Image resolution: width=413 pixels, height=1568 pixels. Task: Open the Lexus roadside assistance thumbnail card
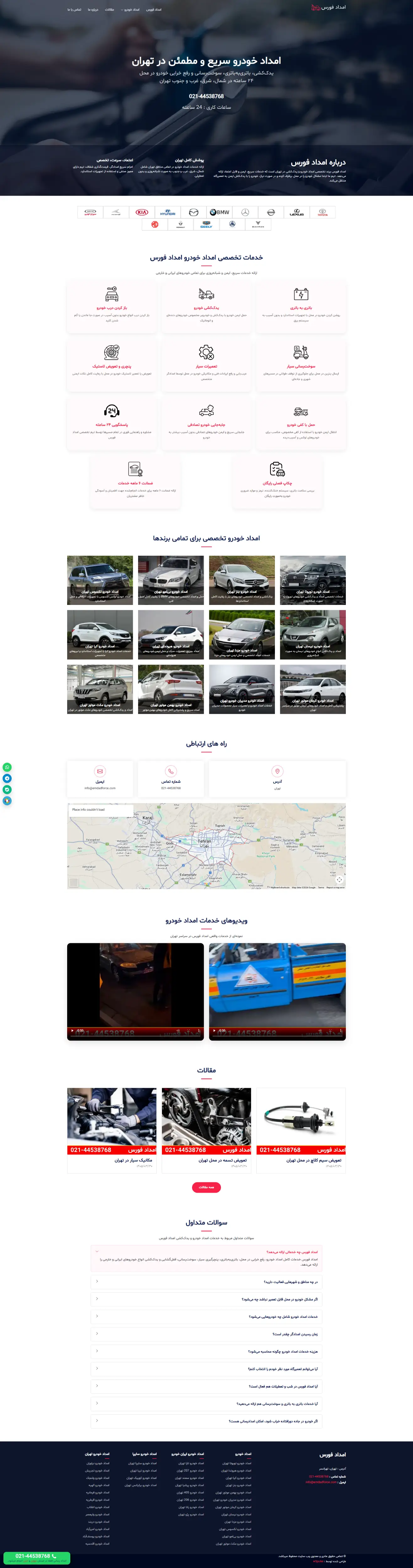(x=100, y=580)
